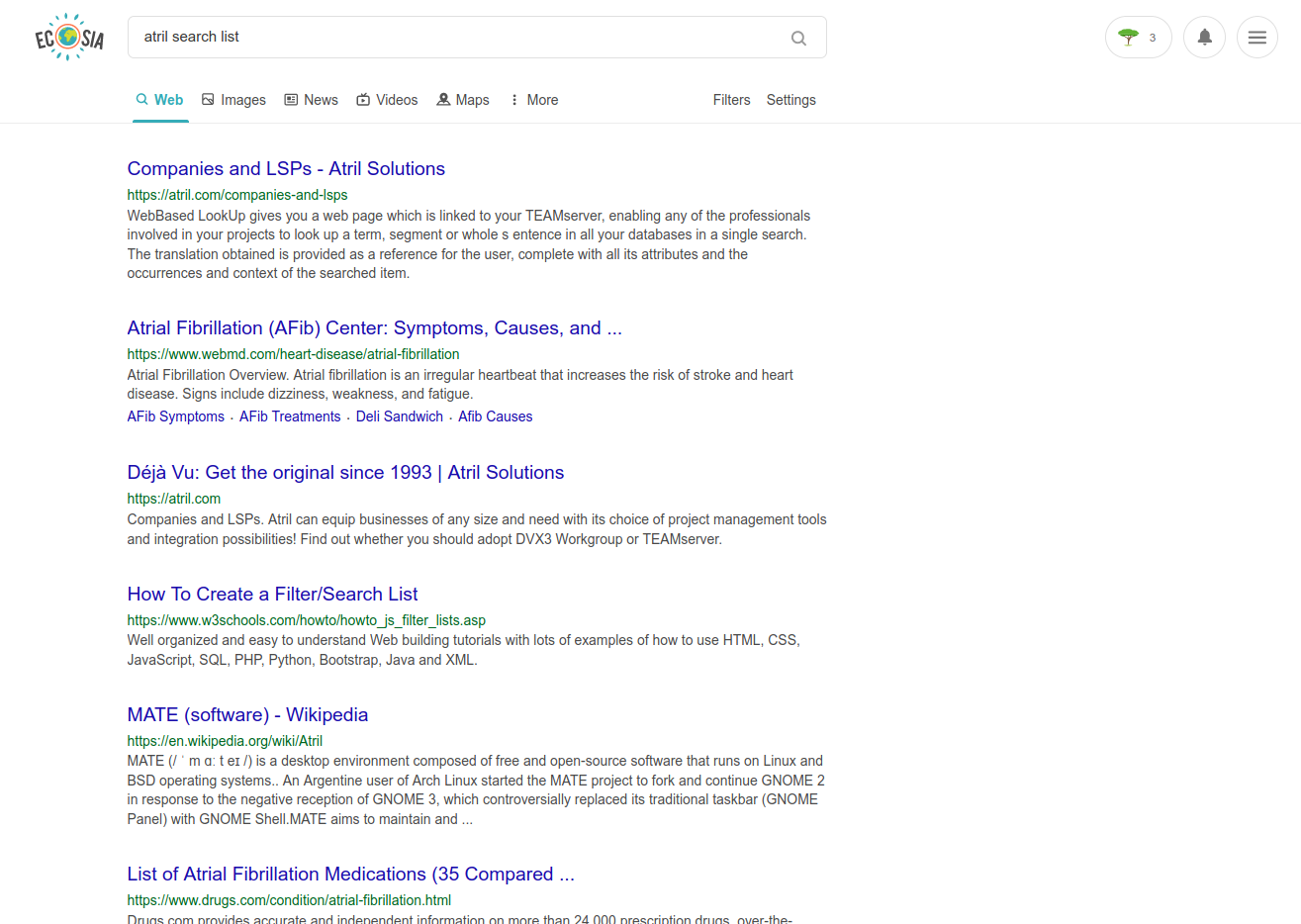
Task: Switch to the Maps tab
Action: point(463,100)
